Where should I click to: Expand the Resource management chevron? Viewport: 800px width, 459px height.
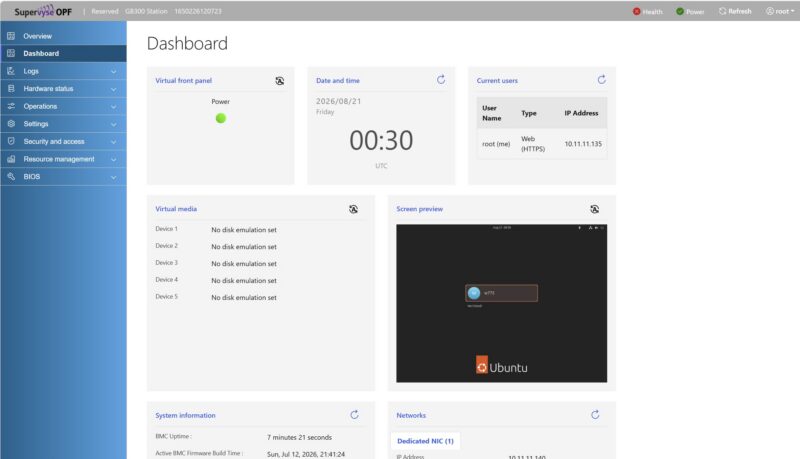[x=113, y=160]
